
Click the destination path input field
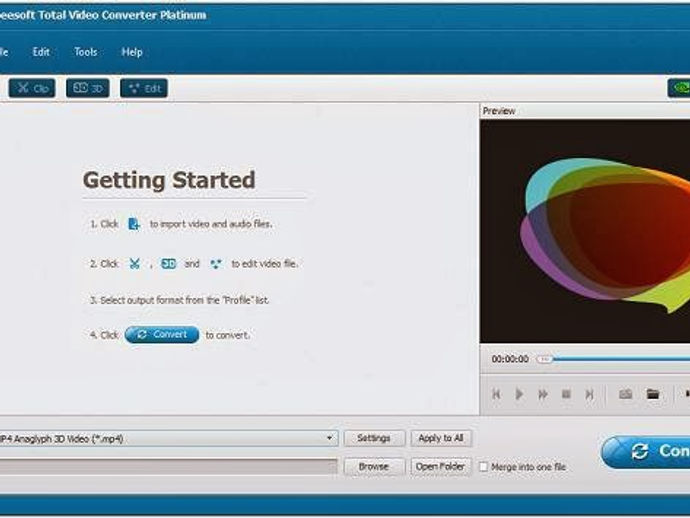[x=168, y=467]
